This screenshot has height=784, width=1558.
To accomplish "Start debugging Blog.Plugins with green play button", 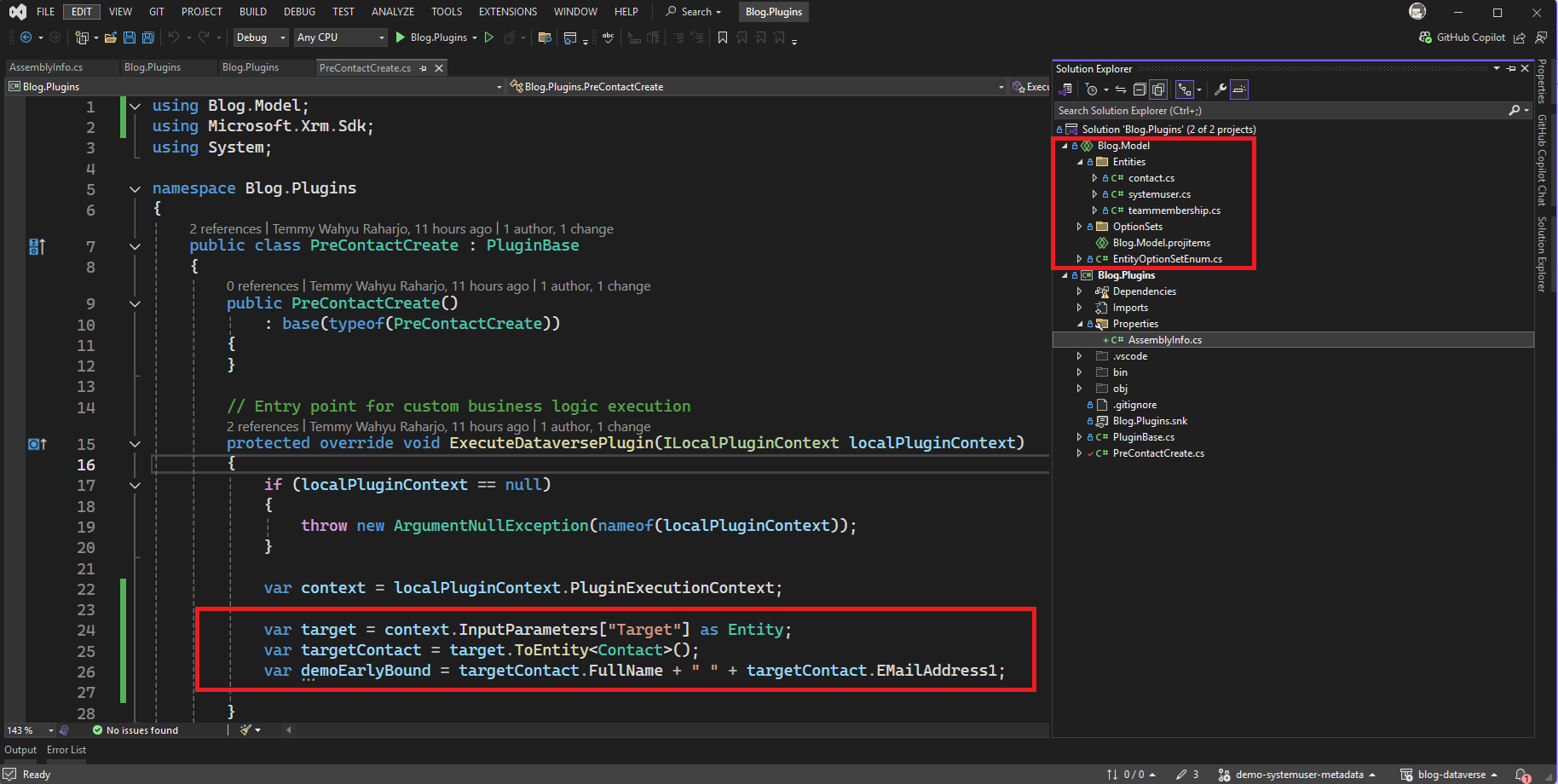I will click(400, 37).
